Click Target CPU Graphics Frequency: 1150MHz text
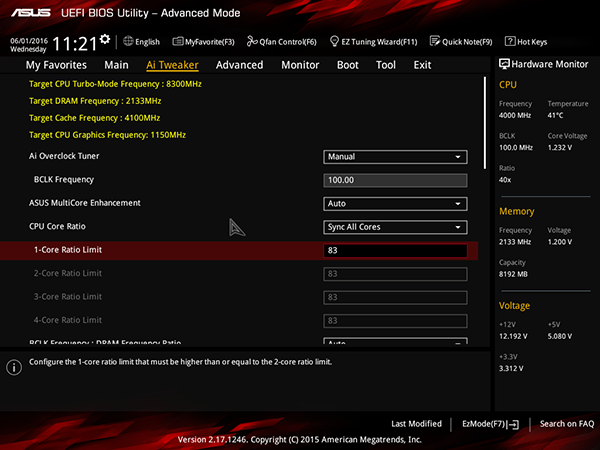Screen dimensions: 600x450 click(x=108, y=135)
